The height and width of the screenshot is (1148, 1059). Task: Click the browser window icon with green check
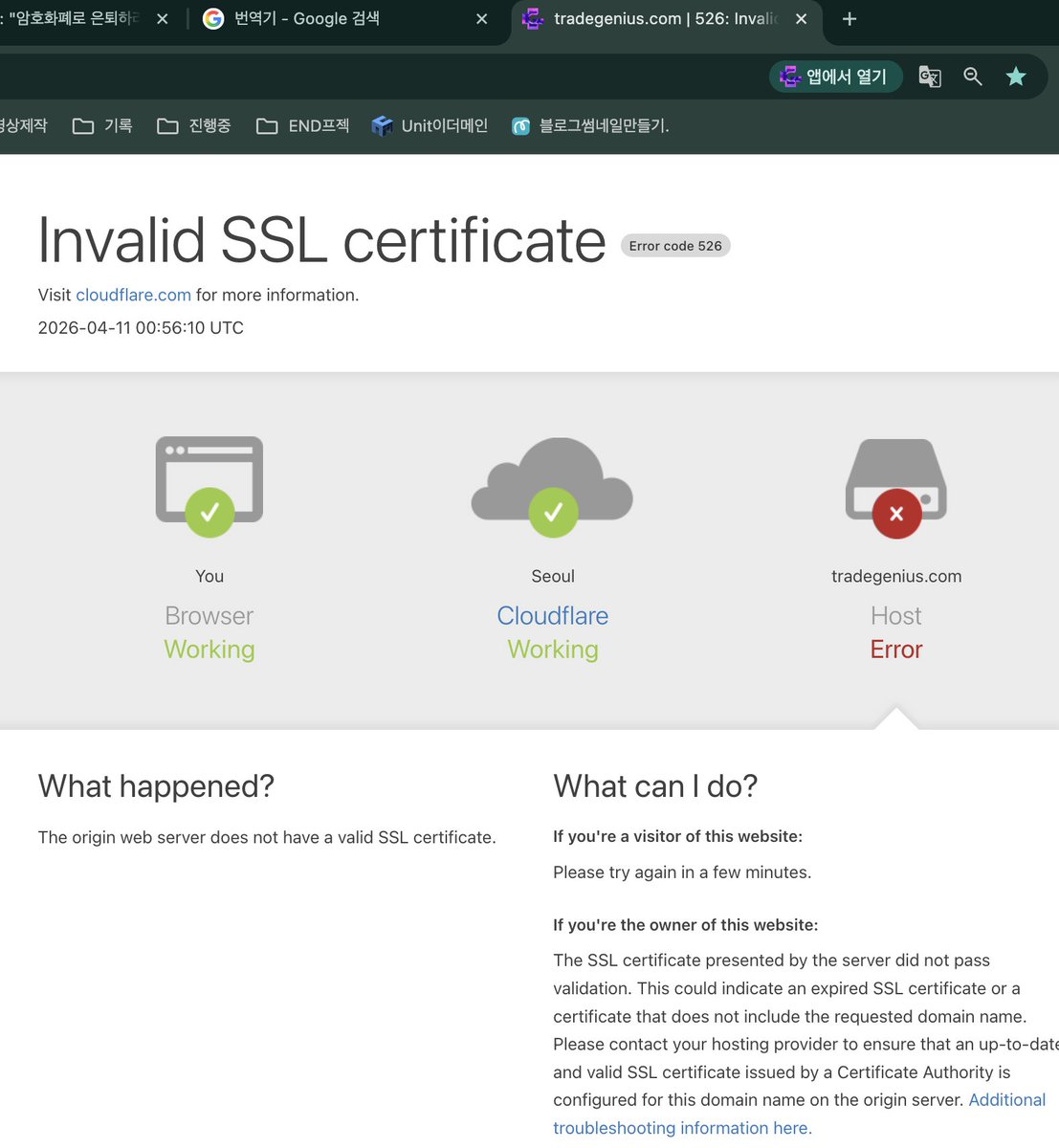click(210, 486)
